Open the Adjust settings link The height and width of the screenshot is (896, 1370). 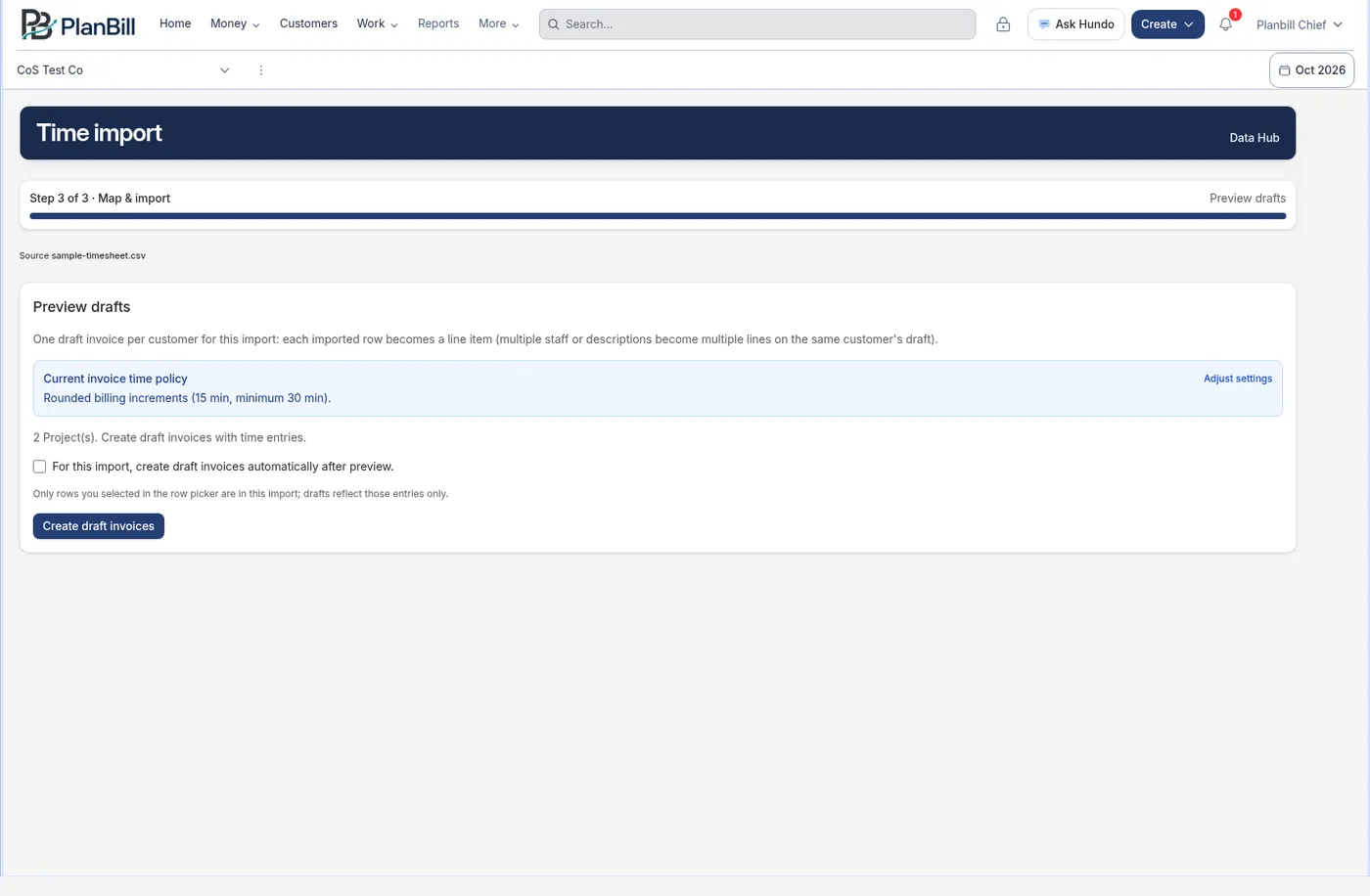click(1238, 379)
